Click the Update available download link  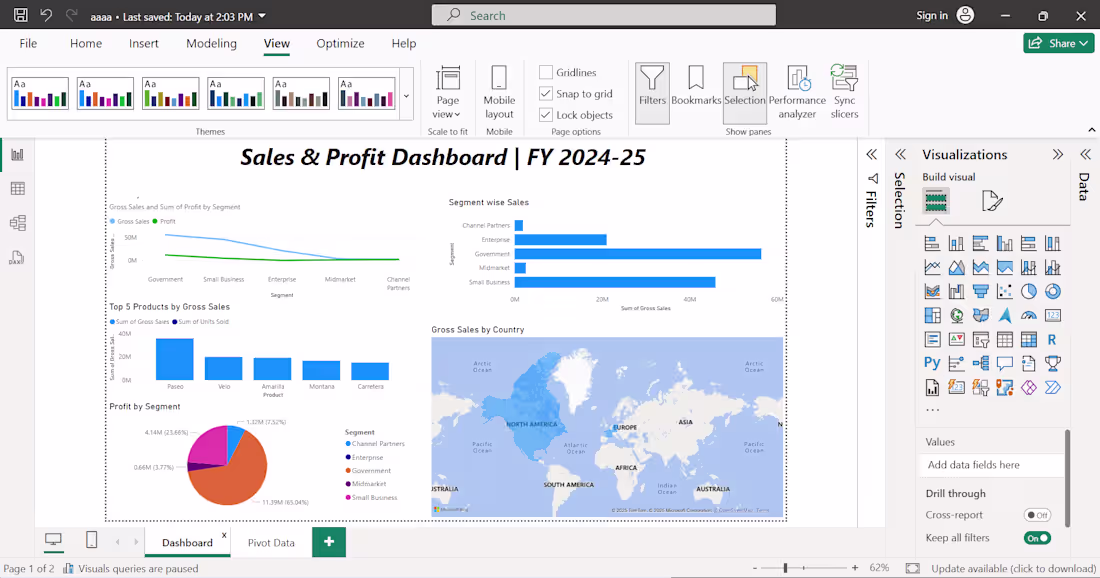[1016, 567]
